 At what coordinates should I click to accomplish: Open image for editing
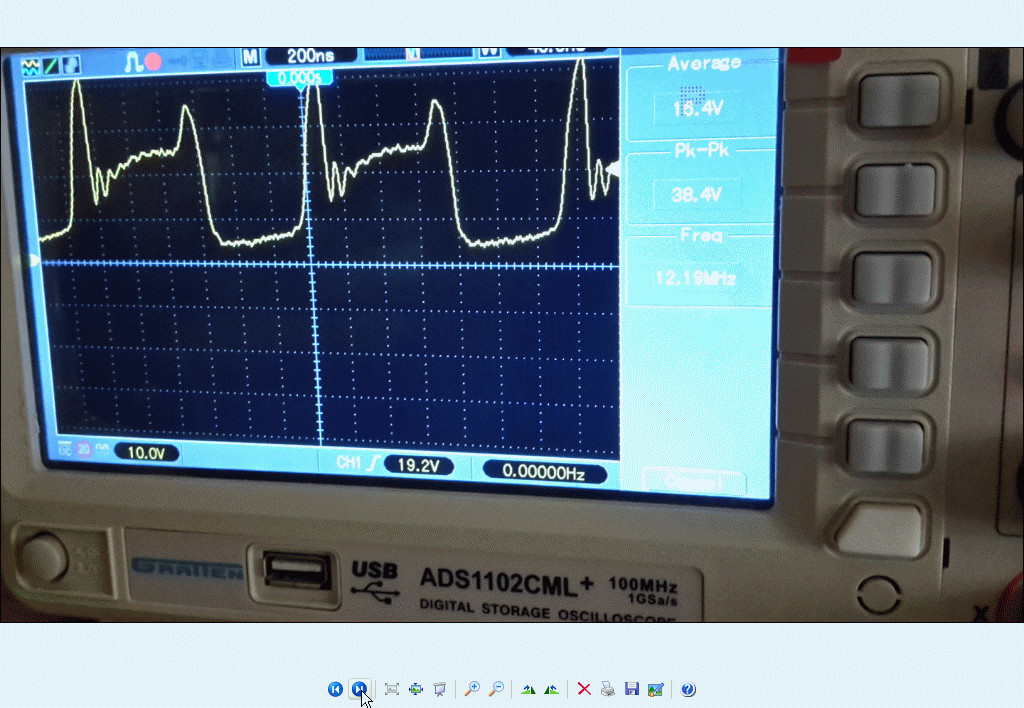click(x=655, y=689)
